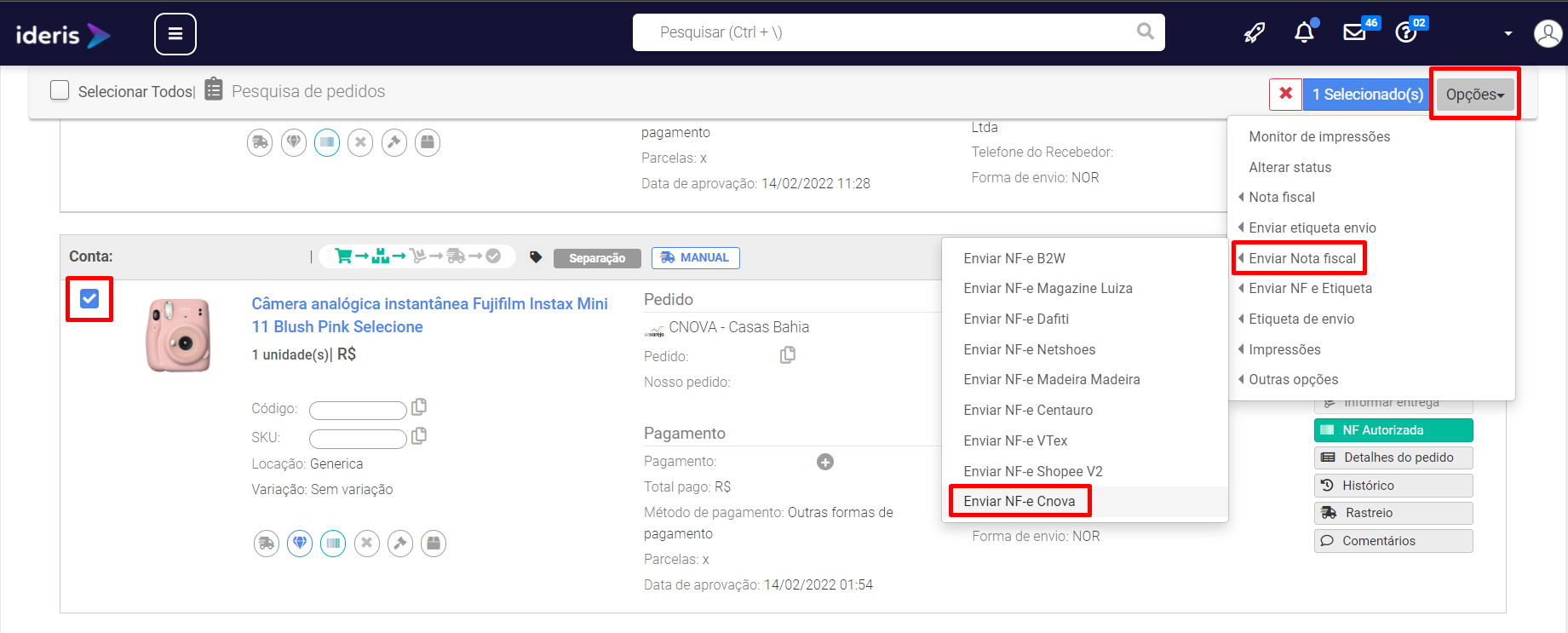Expand the Outras opções submenu

click(1293, 379)
